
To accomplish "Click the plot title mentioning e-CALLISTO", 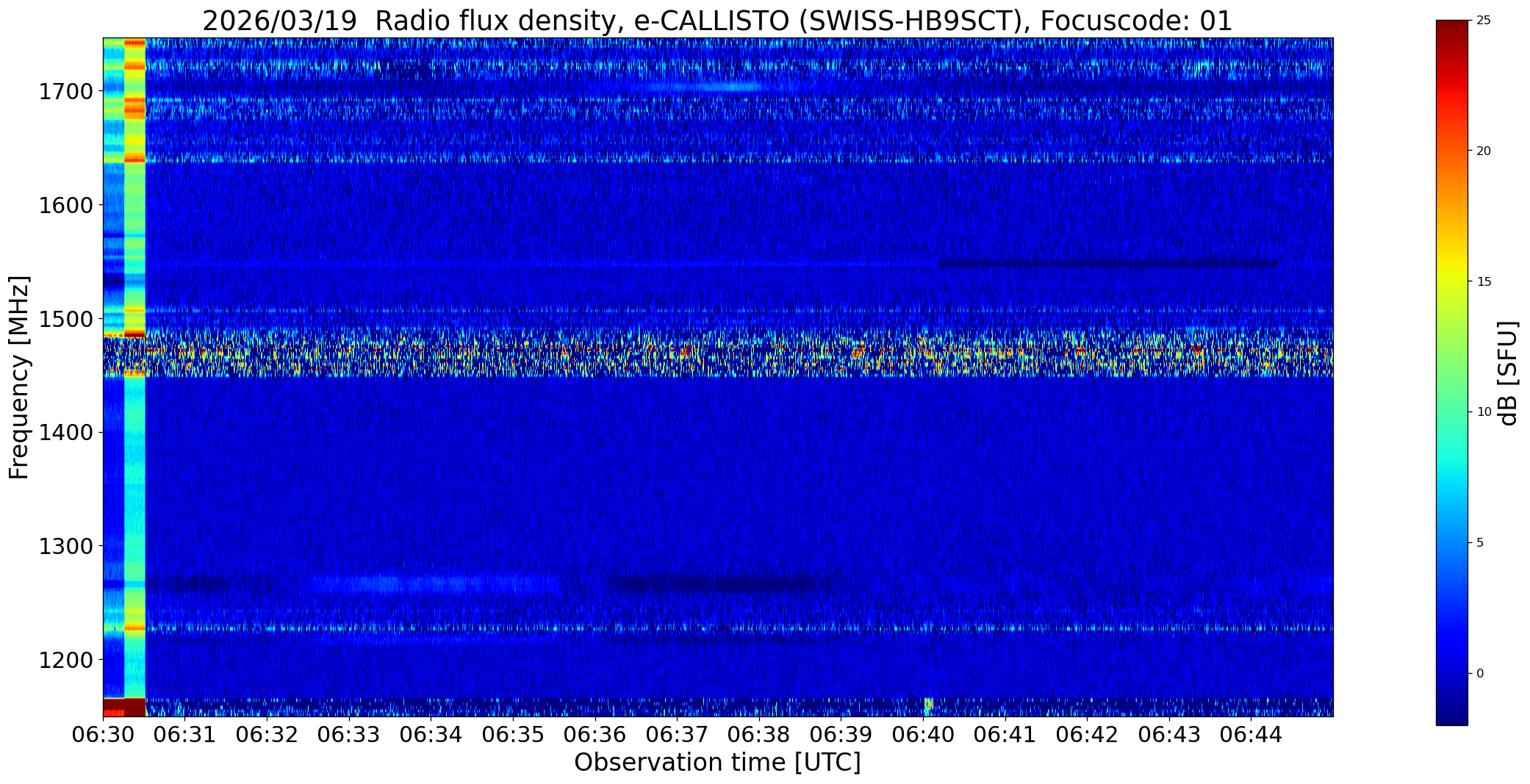I will pos(717,21).
